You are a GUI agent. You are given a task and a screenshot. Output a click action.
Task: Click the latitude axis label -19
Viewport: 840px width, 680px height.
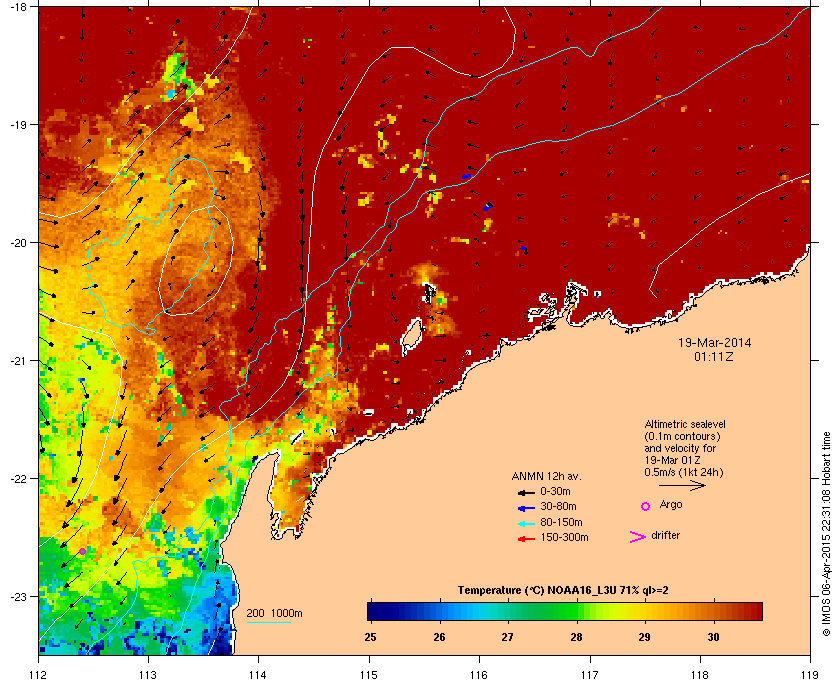(x=18, y=124)
